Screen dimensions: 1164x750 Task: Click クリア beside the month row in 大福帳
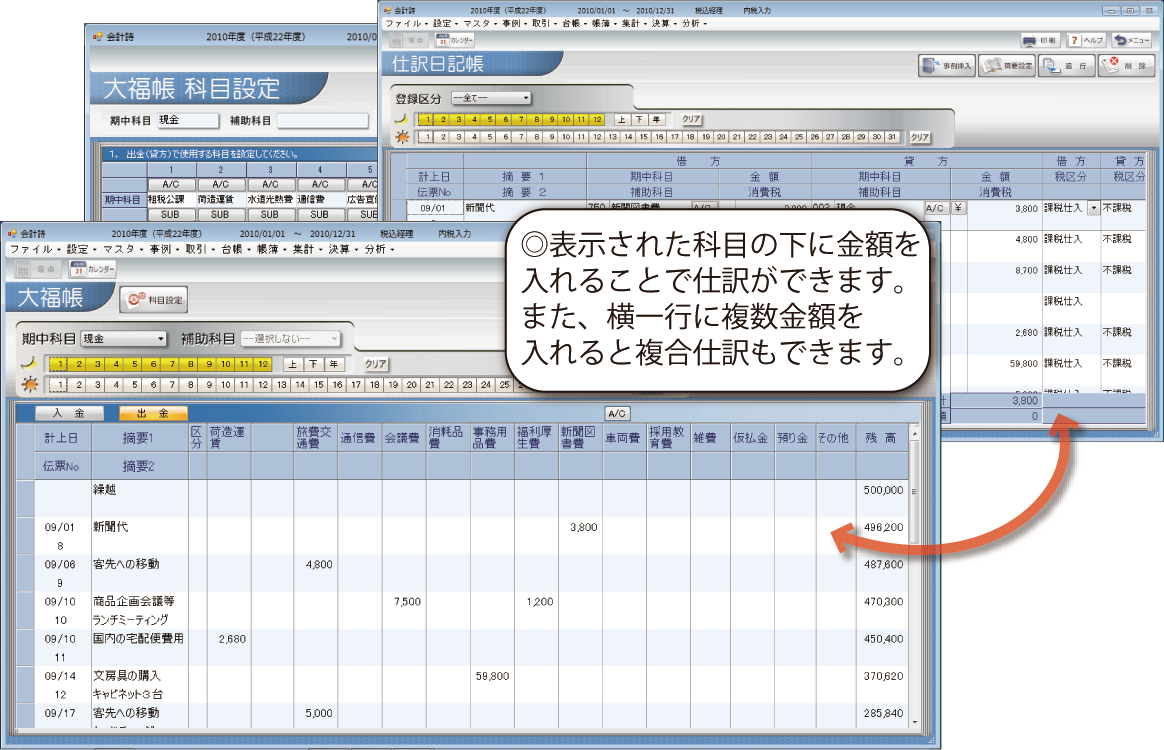coord(376,365)
